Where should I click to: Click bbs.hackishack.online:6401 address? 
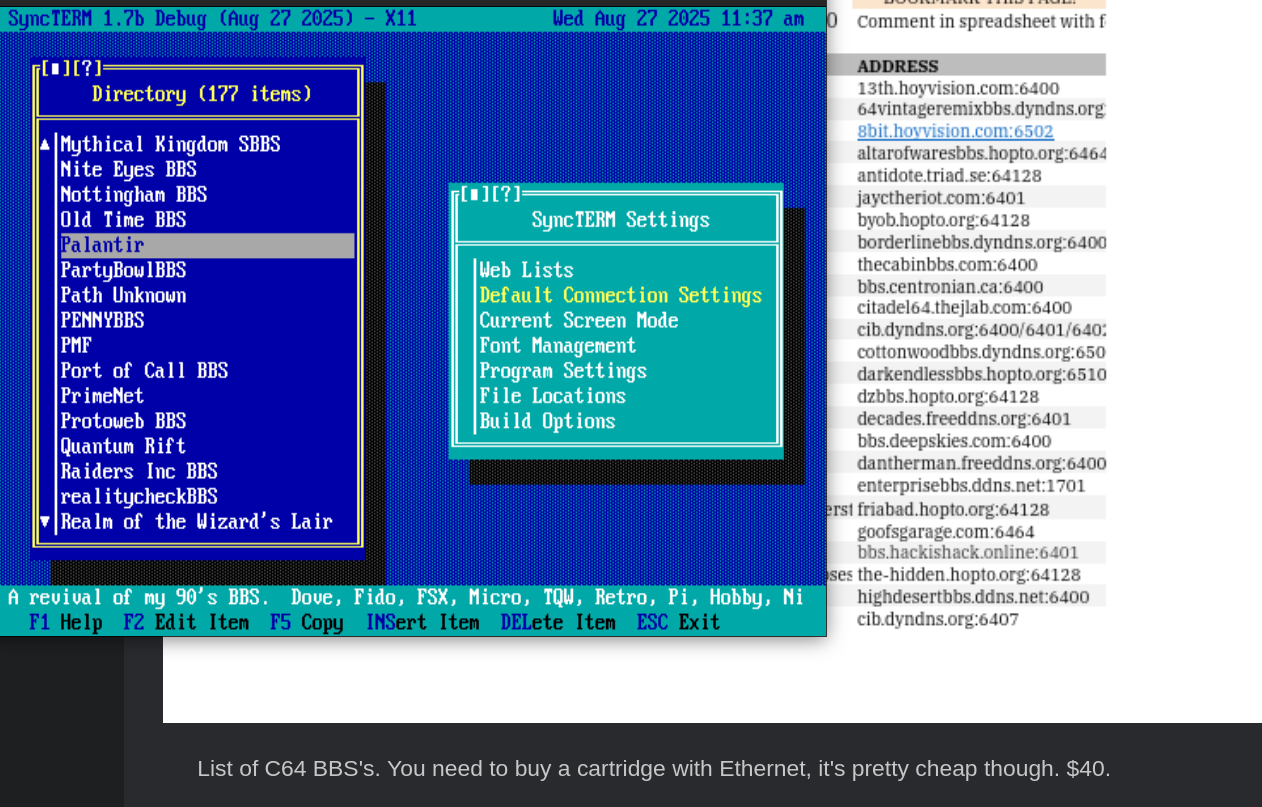(968, 552)
